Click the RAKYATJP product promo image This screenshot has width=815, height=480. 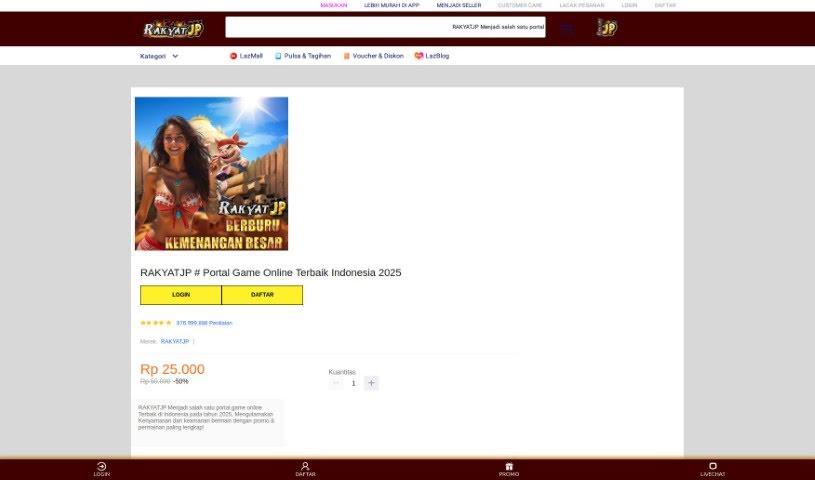[211, 173]
